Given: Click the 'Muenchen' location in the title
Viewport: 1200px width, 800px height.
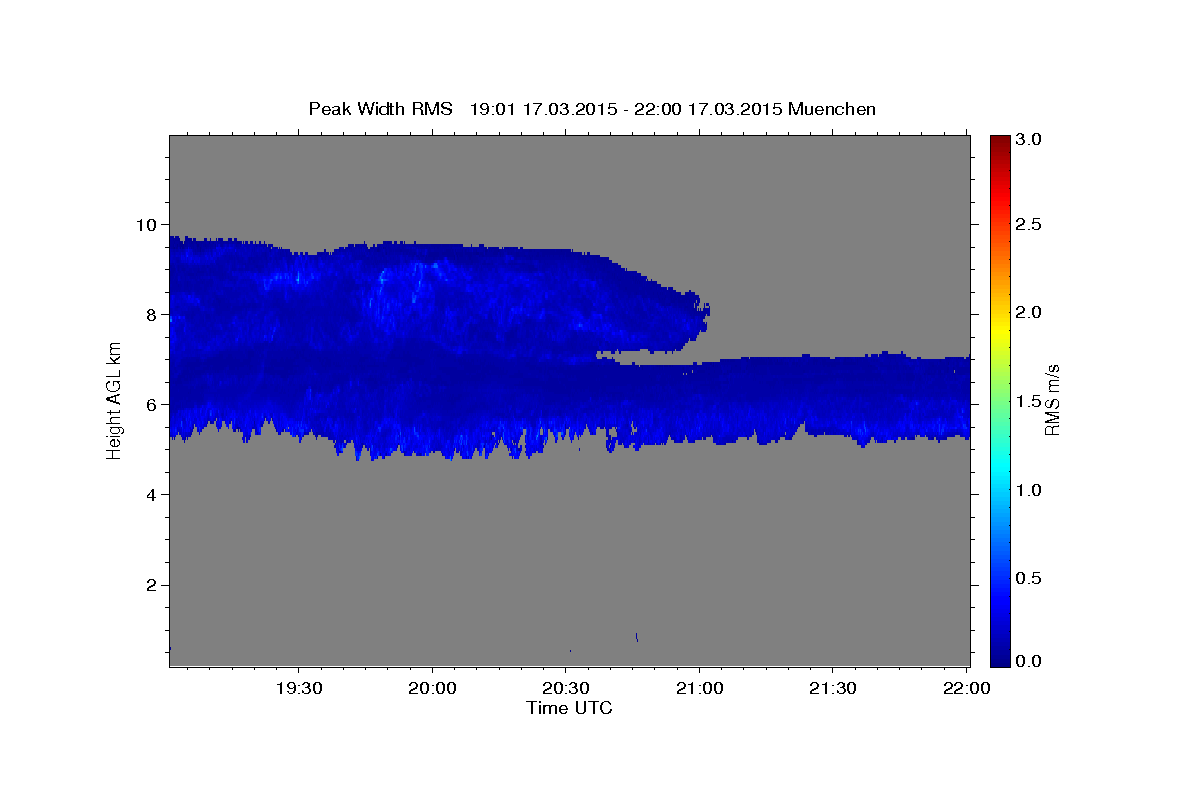Looking at the screenshot, I should click(x=832, y=109).
